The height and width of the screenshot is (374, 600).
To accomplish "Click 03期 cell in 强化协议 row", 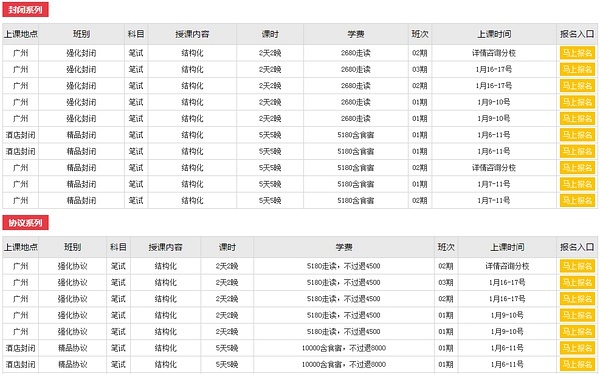I will tap(446, 283).
